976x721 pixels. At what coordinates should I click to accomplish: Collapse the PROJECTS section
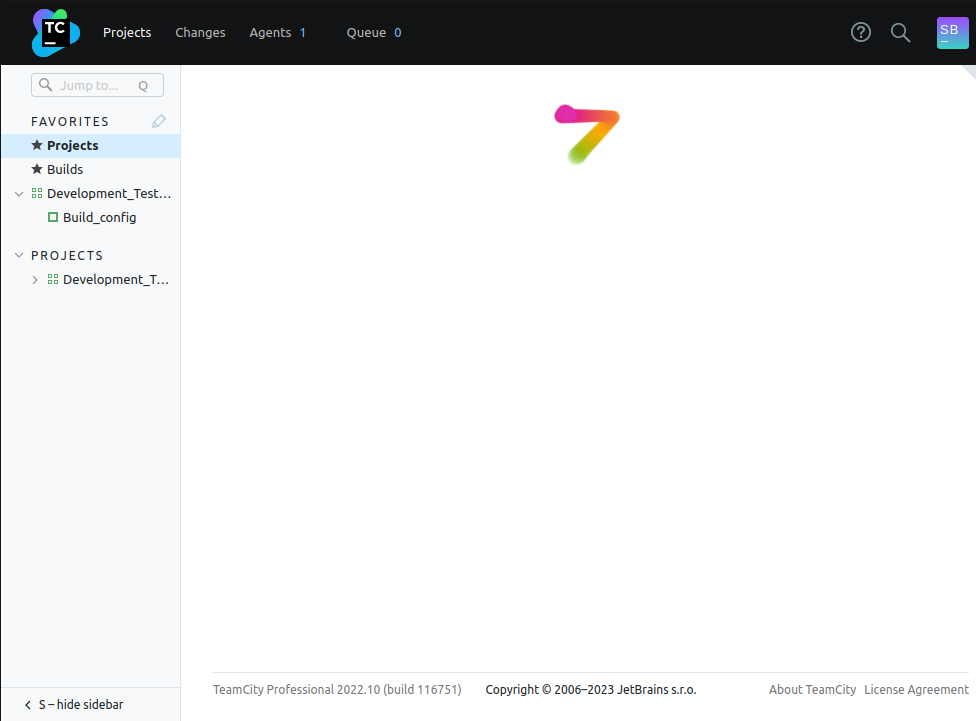click(19, 255)
